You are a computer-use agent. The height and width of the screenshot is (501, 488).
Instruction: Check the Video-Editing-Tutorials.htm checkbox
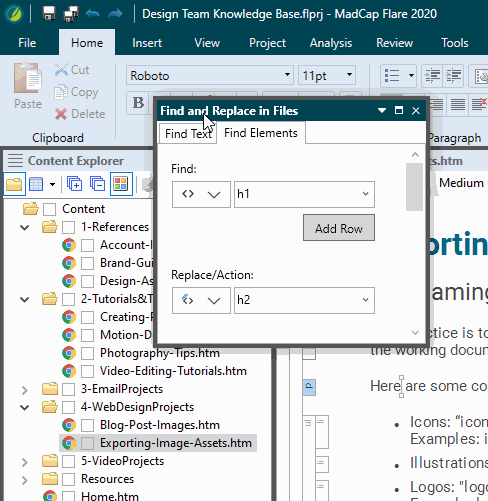pyautogui.click(x=87, y=371)
